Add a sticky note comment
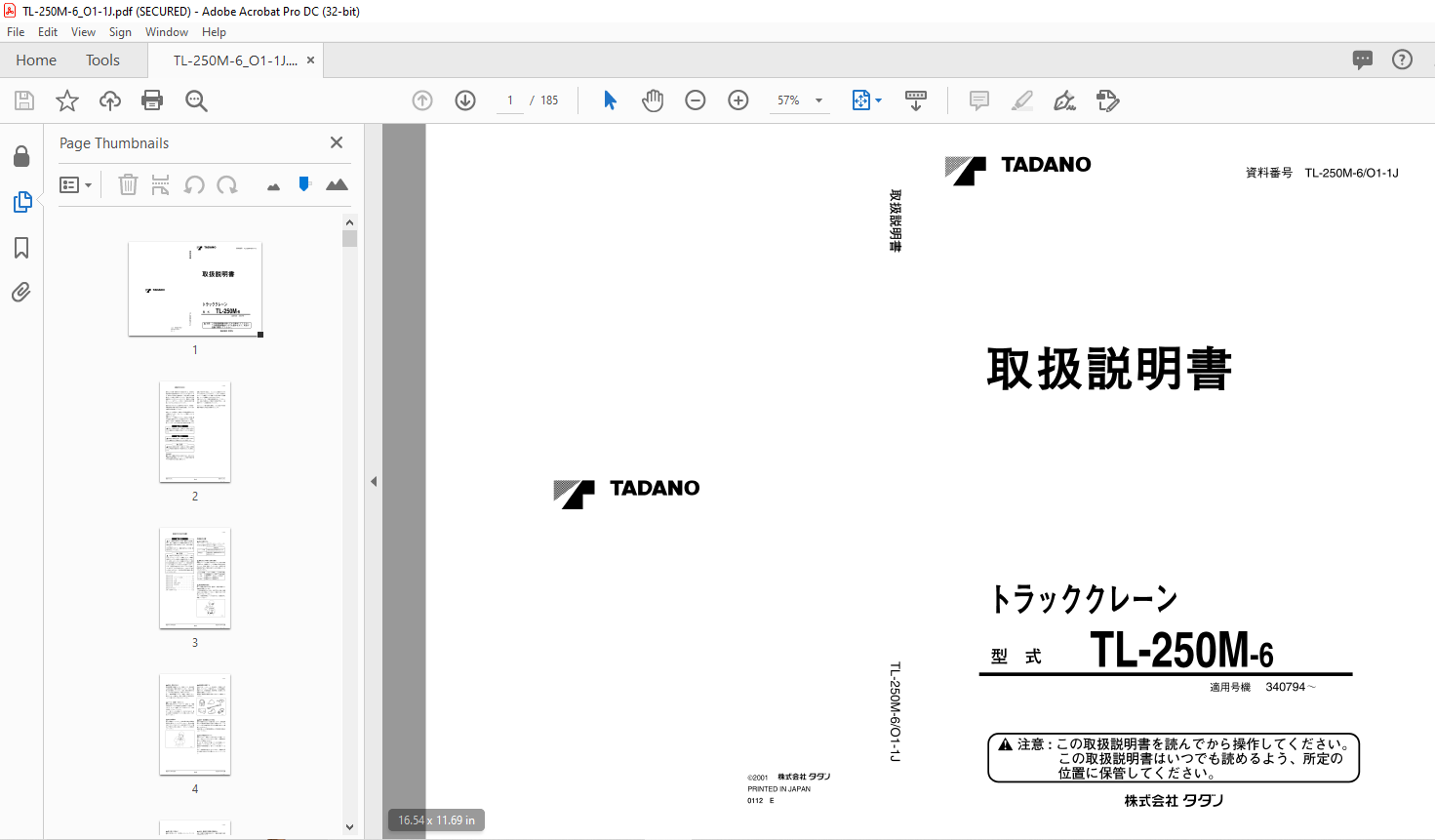 [979, 100]
